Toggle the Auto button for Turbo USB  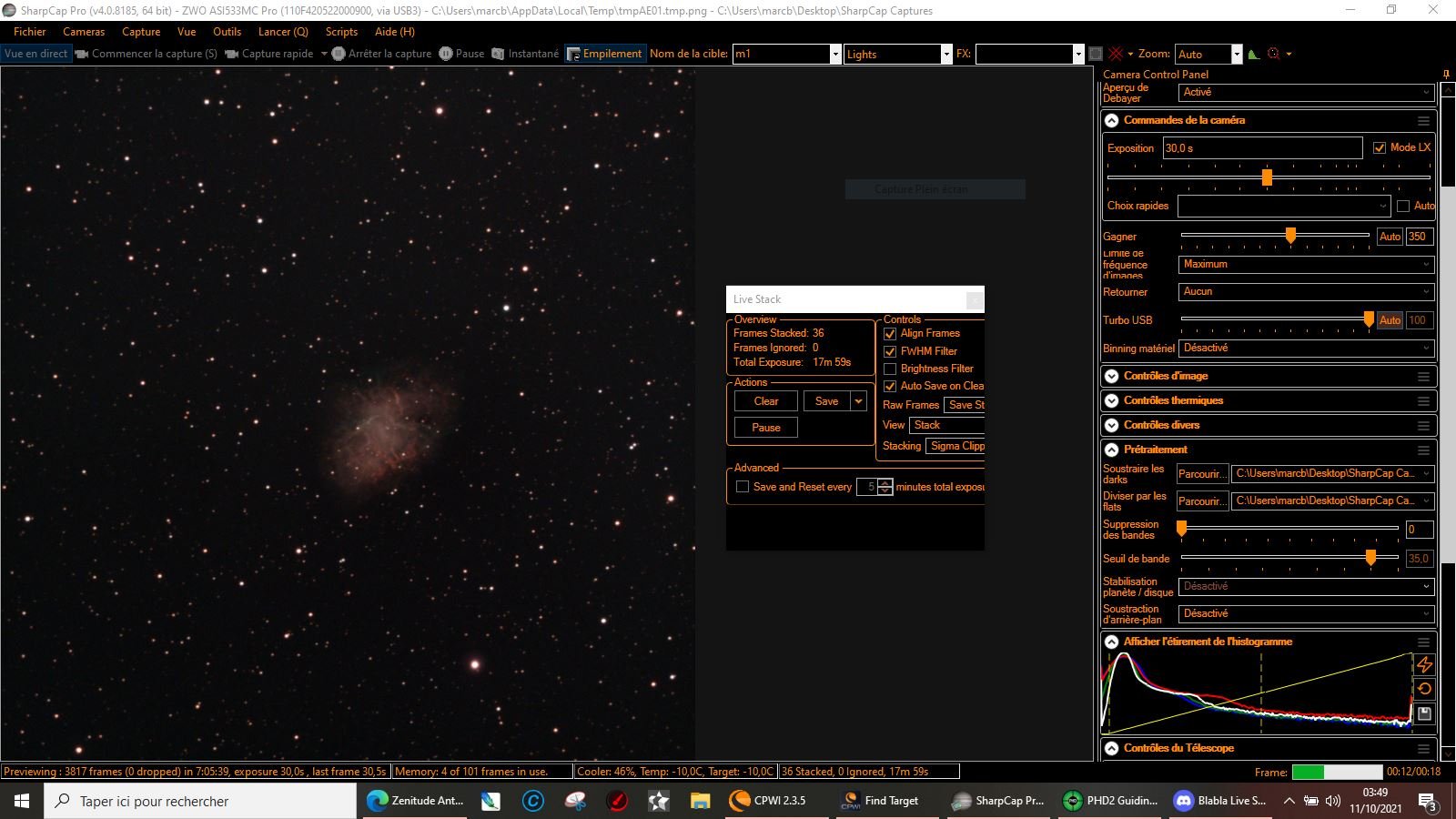point(1390,320)
